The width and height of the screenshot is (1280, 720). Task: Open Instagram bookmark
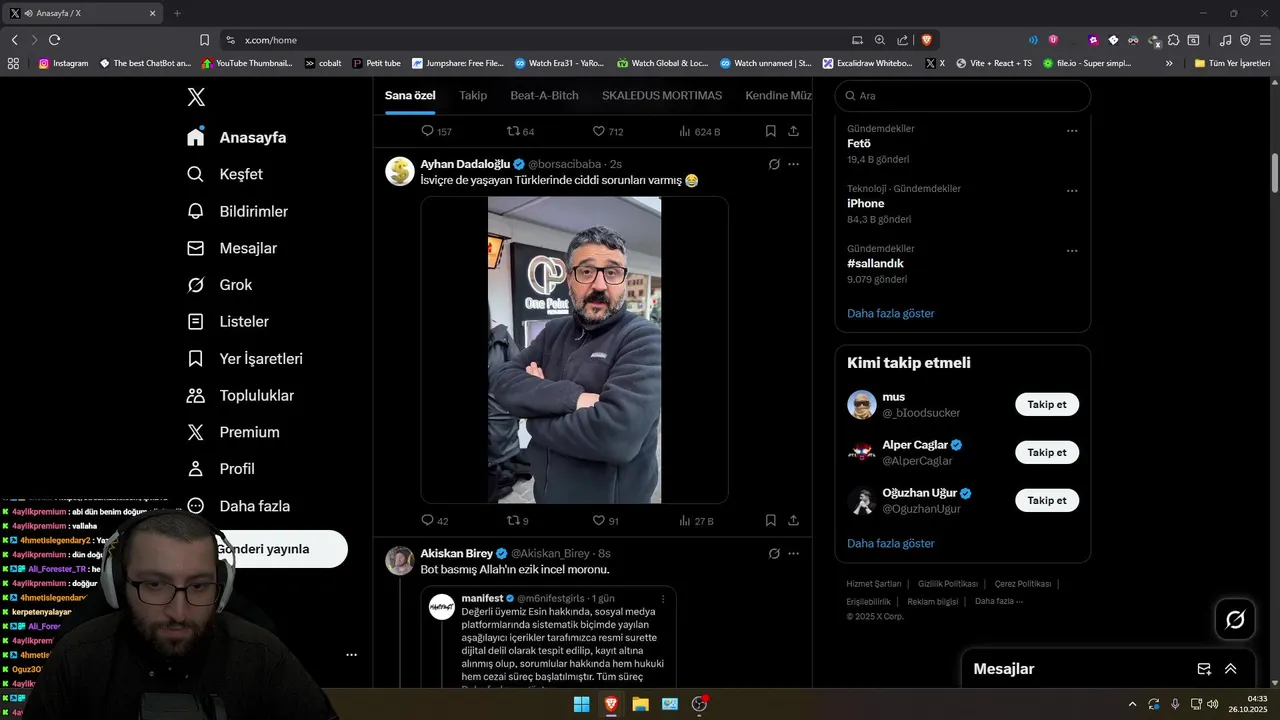[63, 63]
